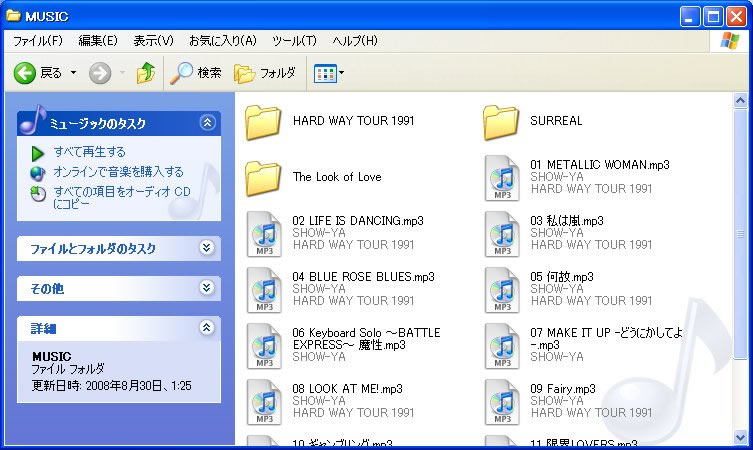
Task: Select the 08 LOOK AT ME! mp3 icon
Action: [264, 402]
